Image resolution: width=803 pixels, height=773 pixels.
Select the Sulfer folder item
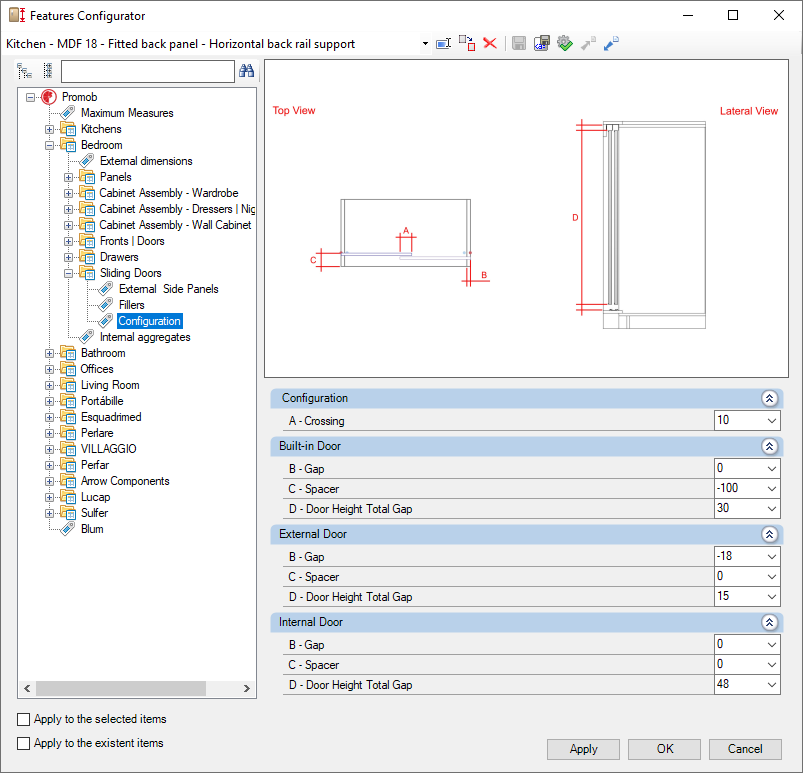pyautogui.click(x=94, y=513)
